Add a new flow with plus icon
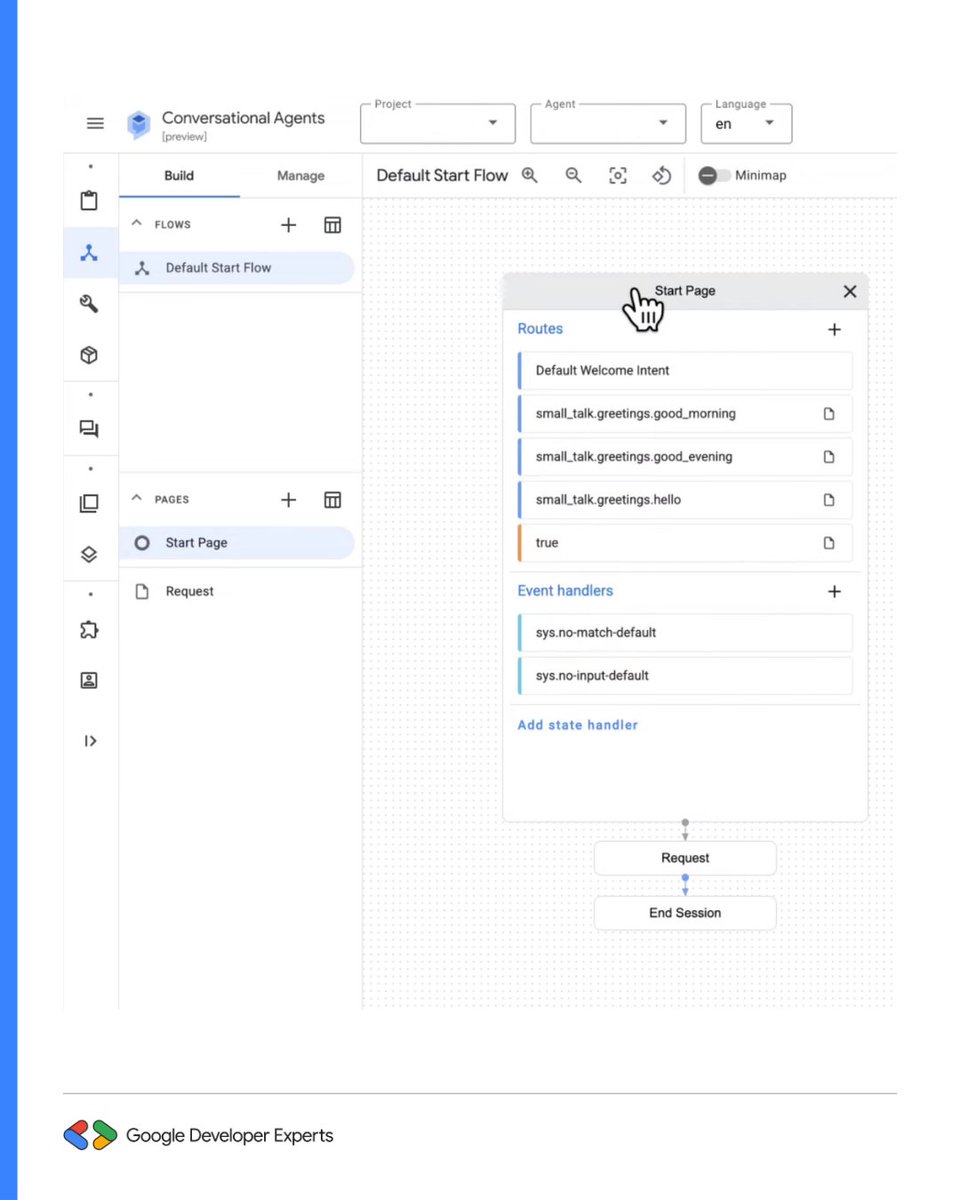This screenshot has height=1200, width=960. pyautogui.click(x=288, y=225)
